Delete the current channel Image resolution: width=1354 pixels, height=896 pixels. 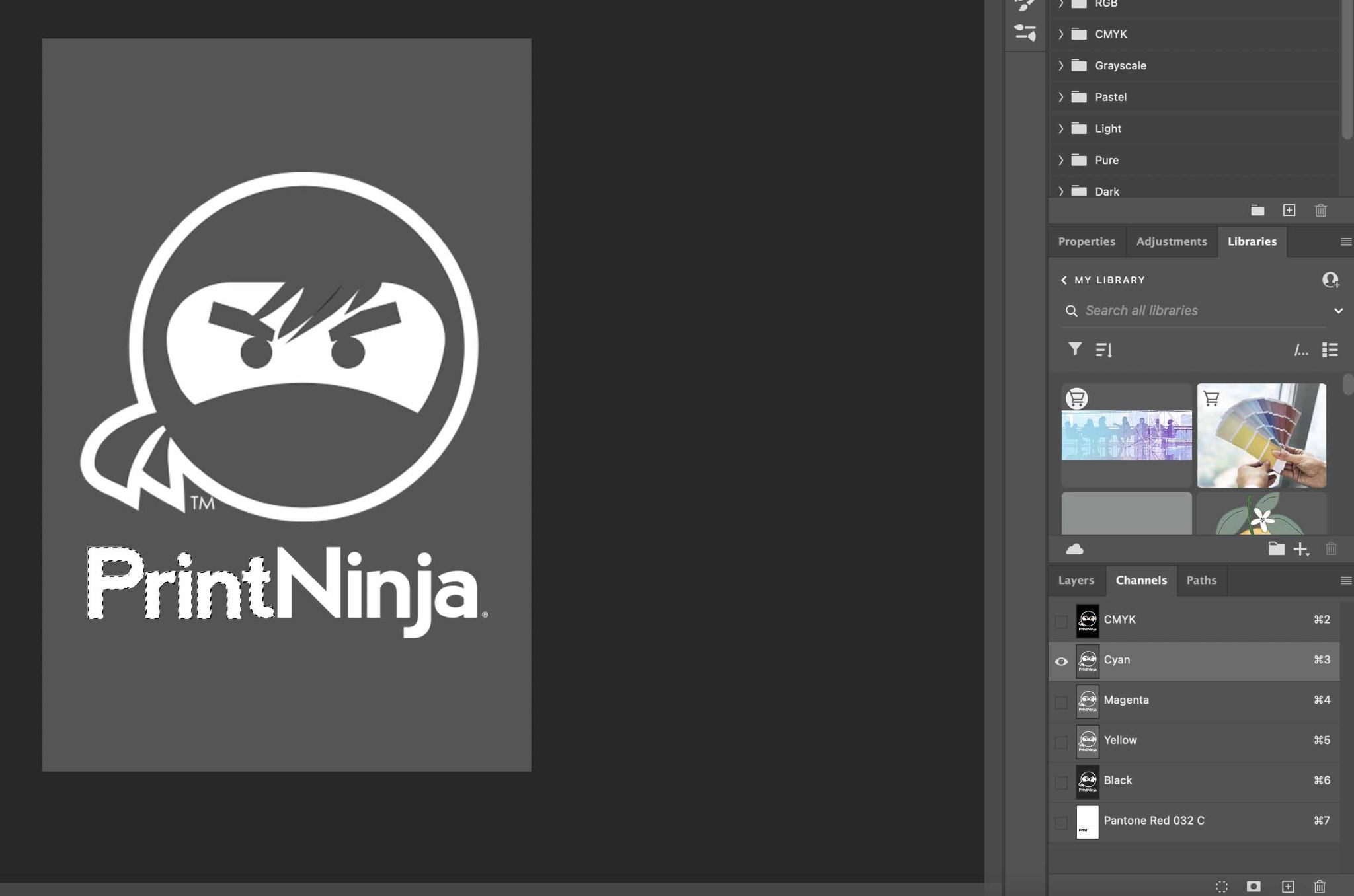point(1320,885)
